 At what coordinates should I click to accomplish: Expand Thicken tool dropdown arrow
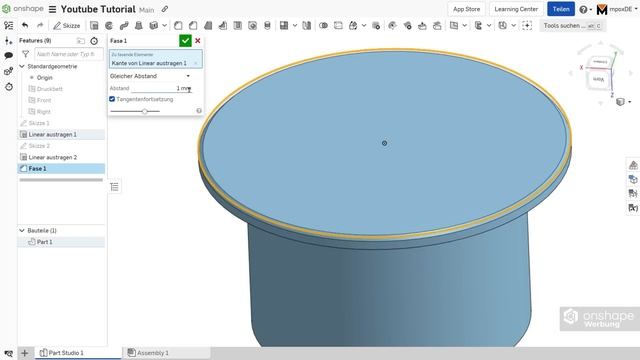(x=164, y=26)
